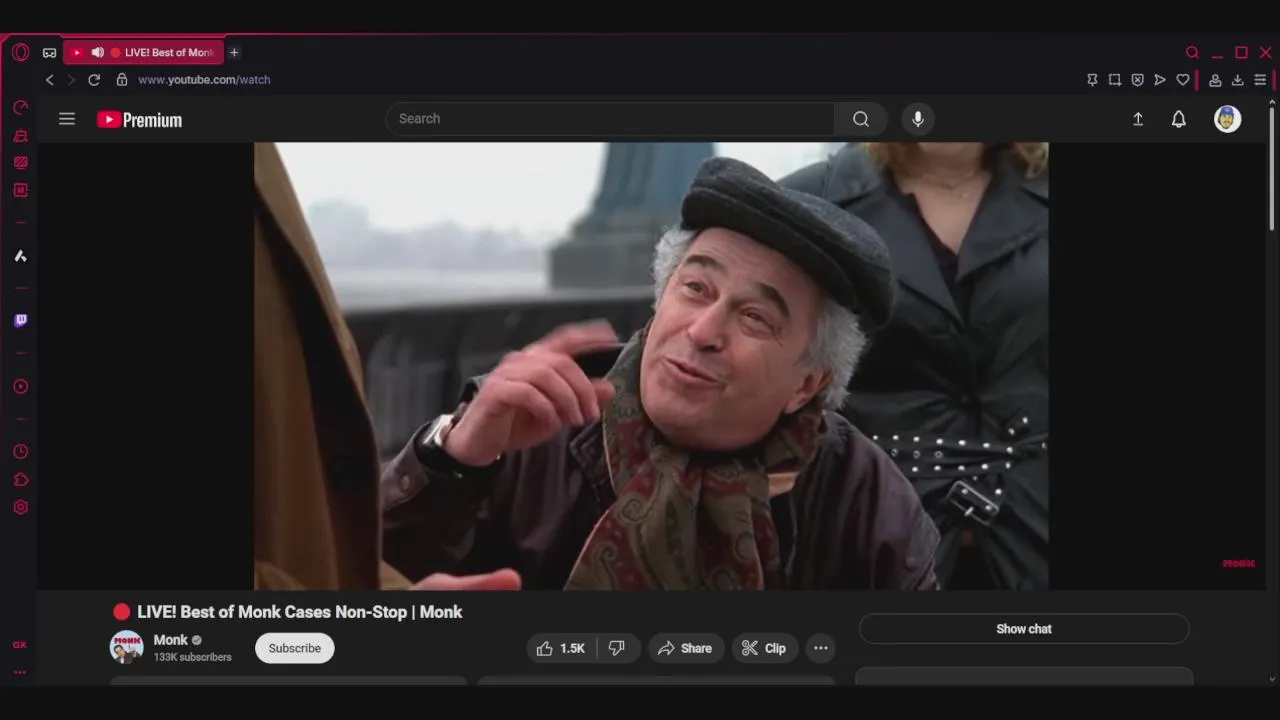The height and width of the screenshot is (720, 1280).
Task: Open browser Settings gear in sidebar
Action: coord(20,507)
